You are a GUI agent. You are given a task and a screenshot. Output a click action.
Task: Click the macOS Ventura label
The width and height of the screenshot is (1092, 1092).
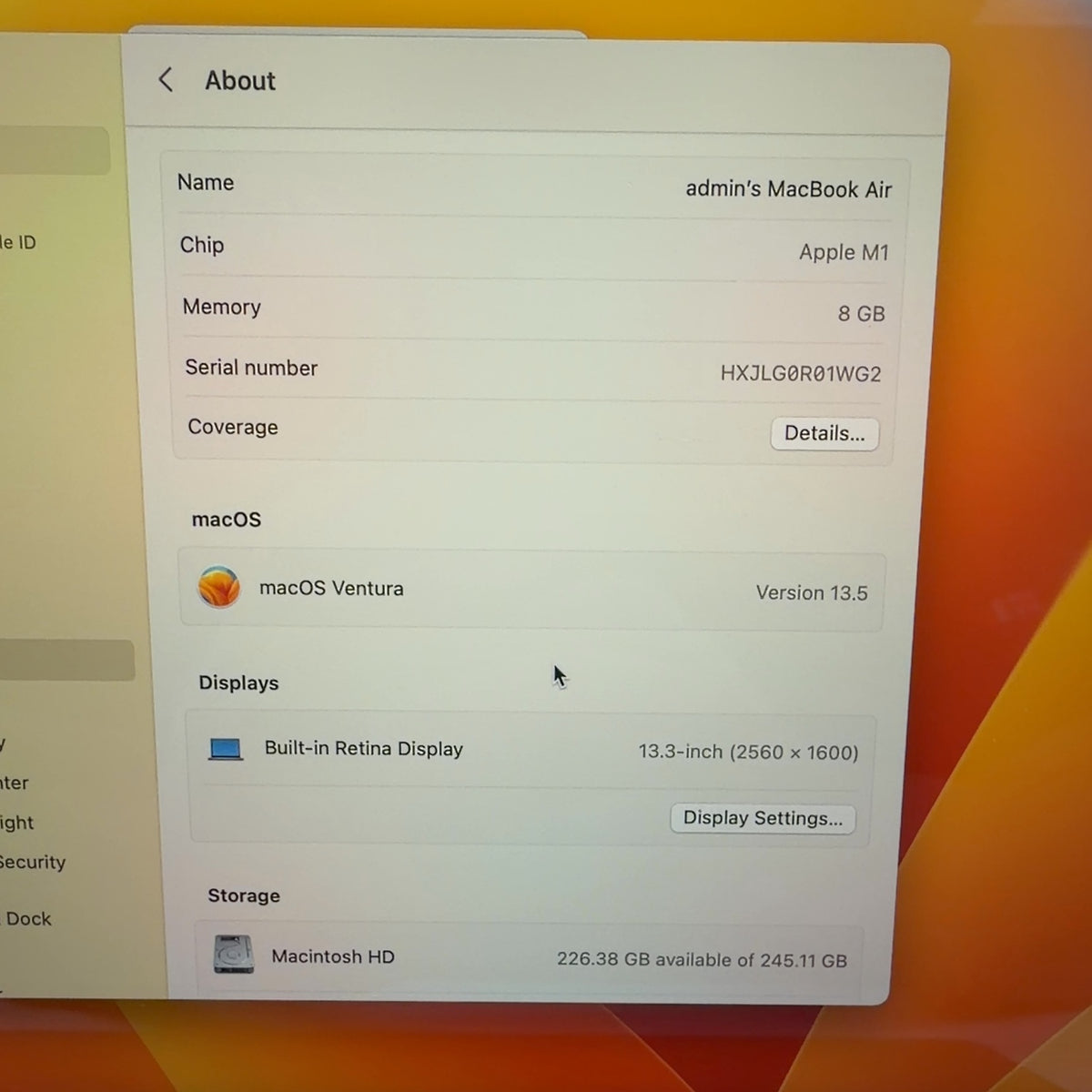[x=331, y=588]
